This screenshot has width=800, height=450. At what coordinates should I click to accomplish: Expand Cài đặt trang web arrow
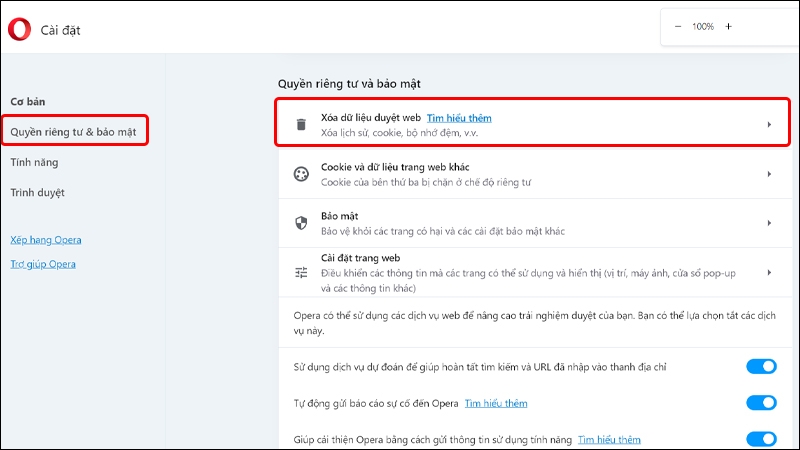click(769, 272)
